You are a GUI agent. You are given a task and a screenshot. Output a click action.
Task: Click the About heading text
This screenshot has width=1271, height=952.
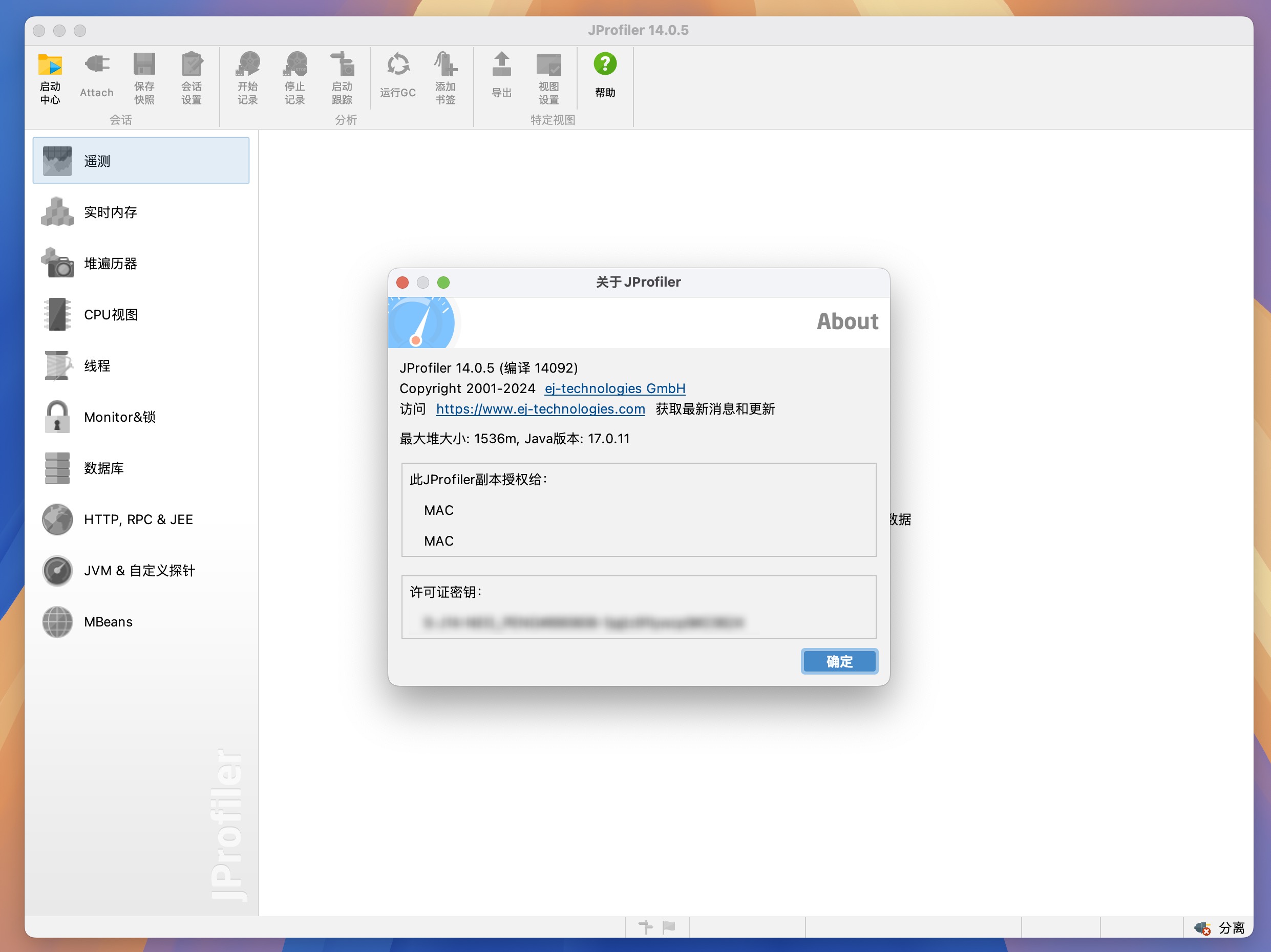coord(848,321)
